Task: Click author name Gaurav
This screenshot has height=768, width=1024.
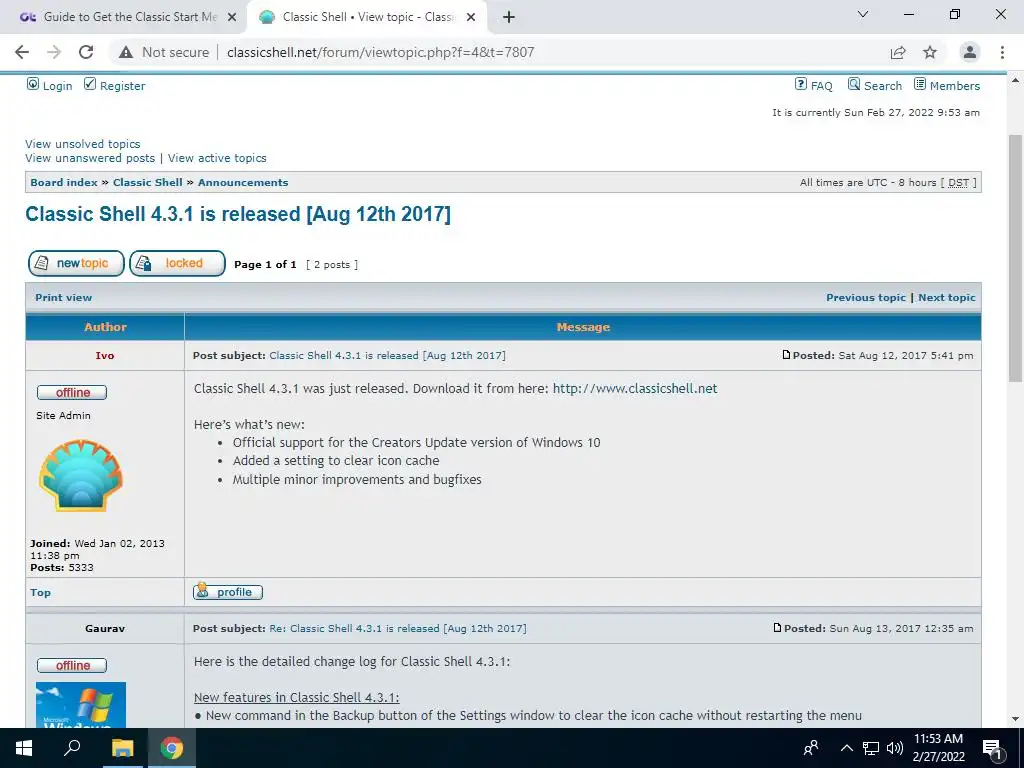Action: coord(104,629)
